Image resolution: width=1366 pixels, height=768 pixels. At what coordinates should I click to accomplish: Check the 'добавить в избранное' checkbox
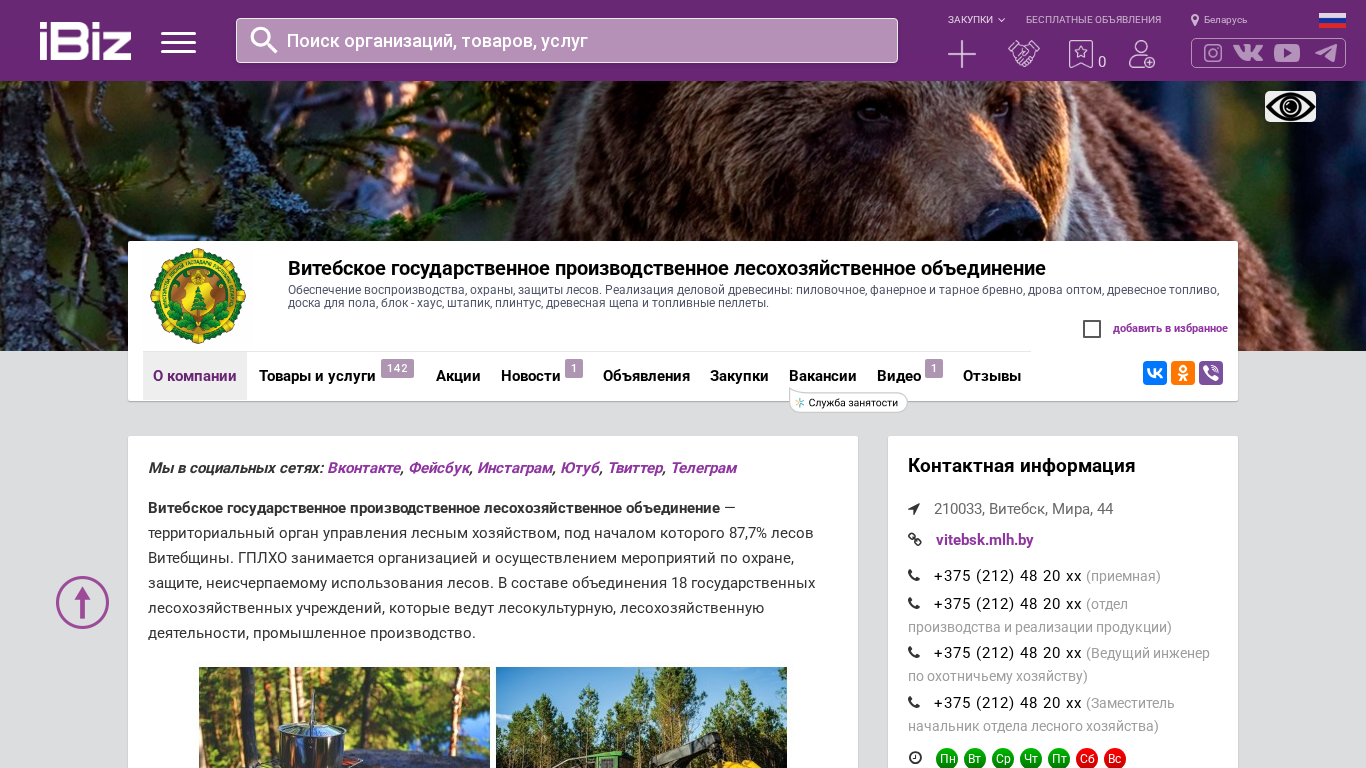pos(1092,329)
